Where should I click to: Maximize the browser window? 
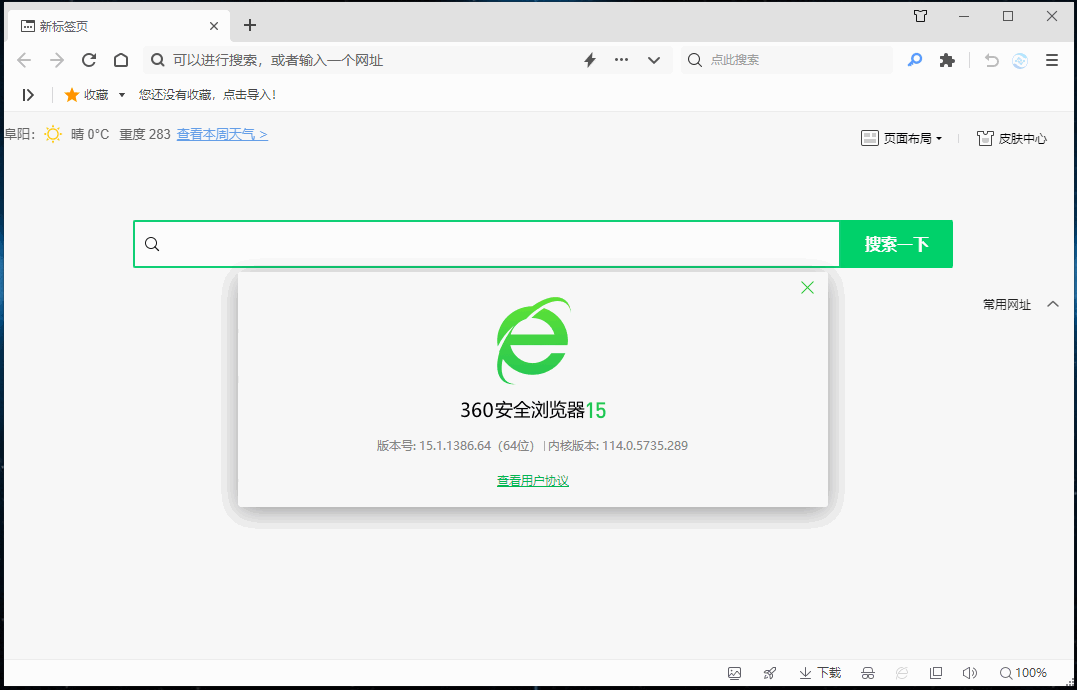(1008, 16)
